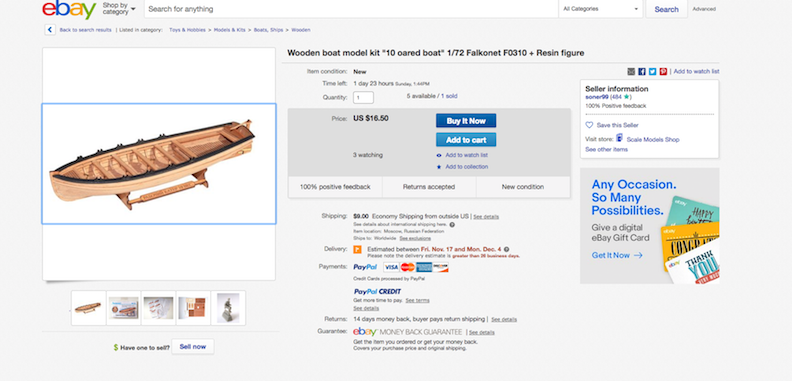Share the listing on Twitter
The width and height of the screenshot is (792, 381).
[x=652, y=72]
